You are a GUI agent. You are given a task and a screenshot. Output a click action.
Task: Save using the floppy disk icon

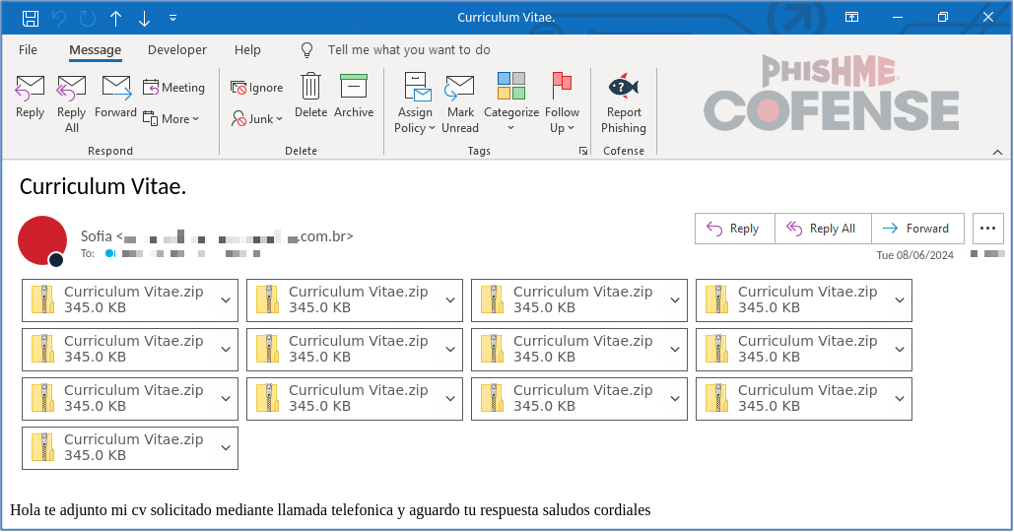point(30,18)
